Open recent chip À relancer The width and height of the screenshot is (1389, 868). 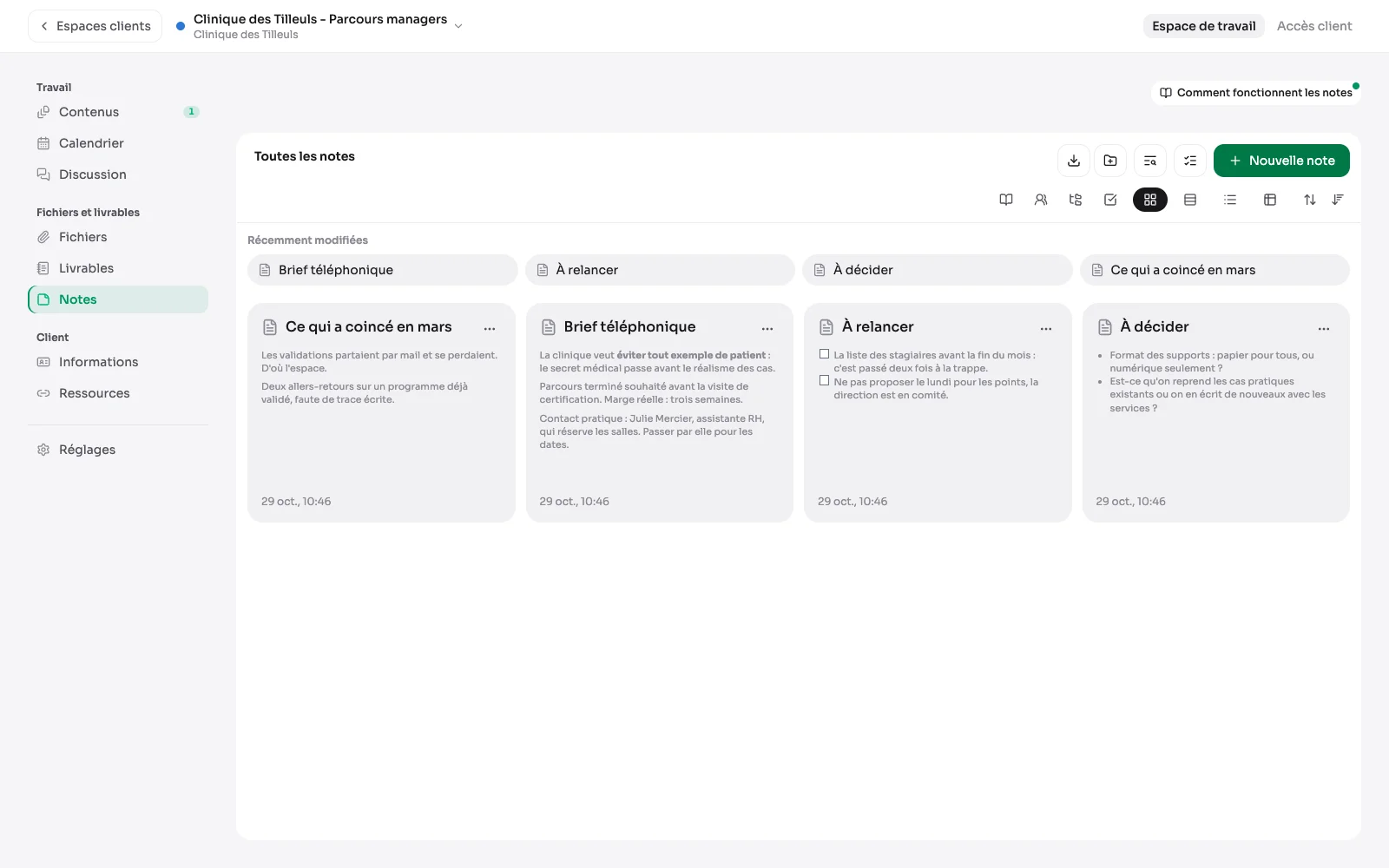(x=660, y=270)
